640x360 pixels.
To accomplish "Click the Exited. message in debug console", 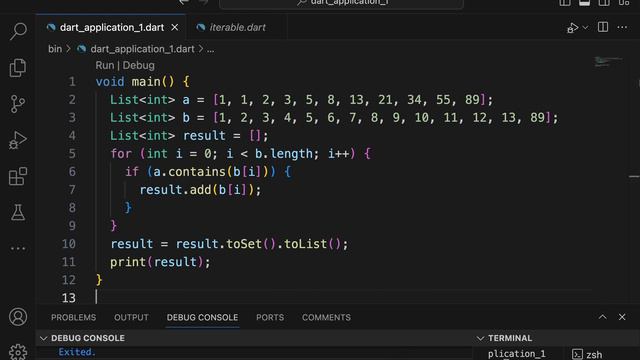I will [77, 352].
